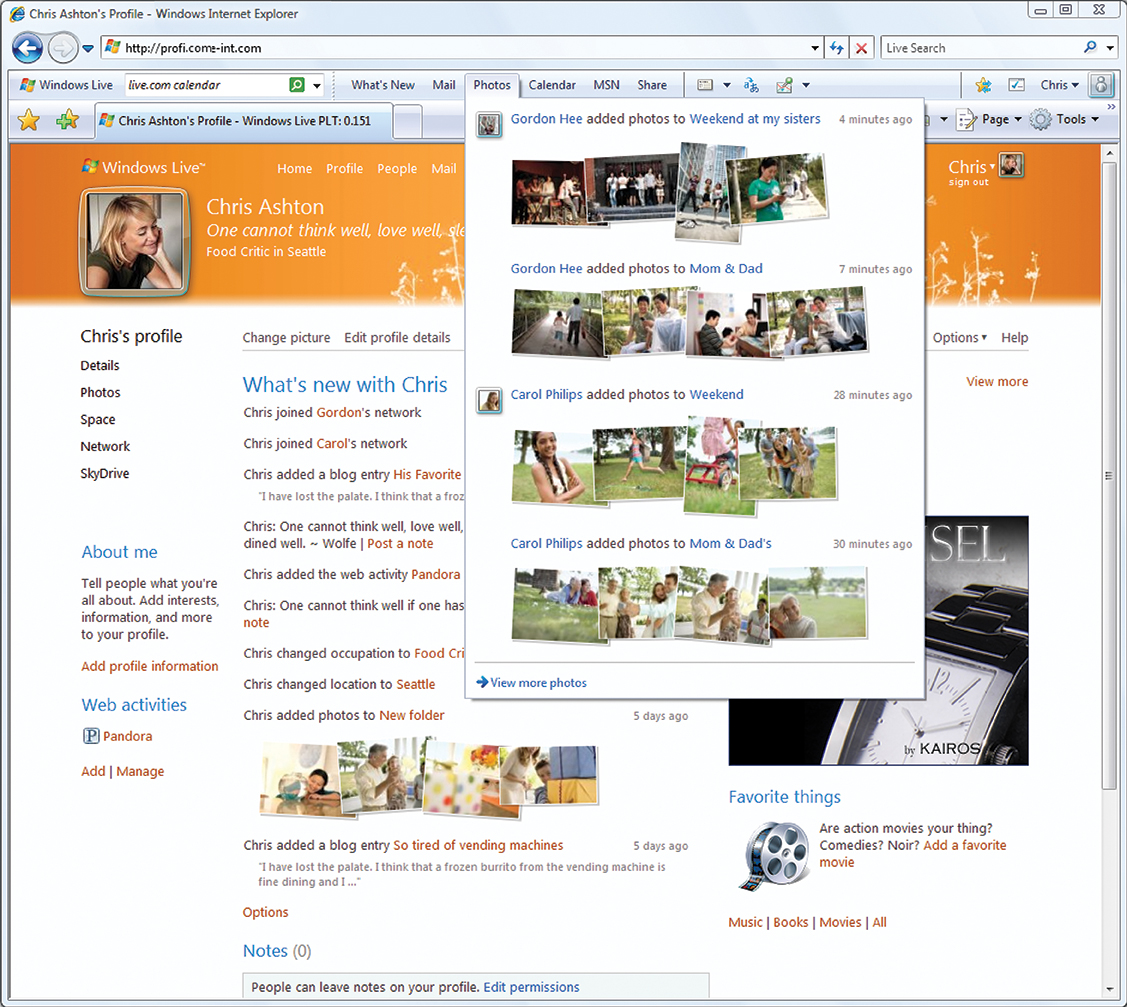Viewport: 1127px width, 1007px height.
Task: Select the Photos toolbar tab
Action: click(x=492, y=85)
